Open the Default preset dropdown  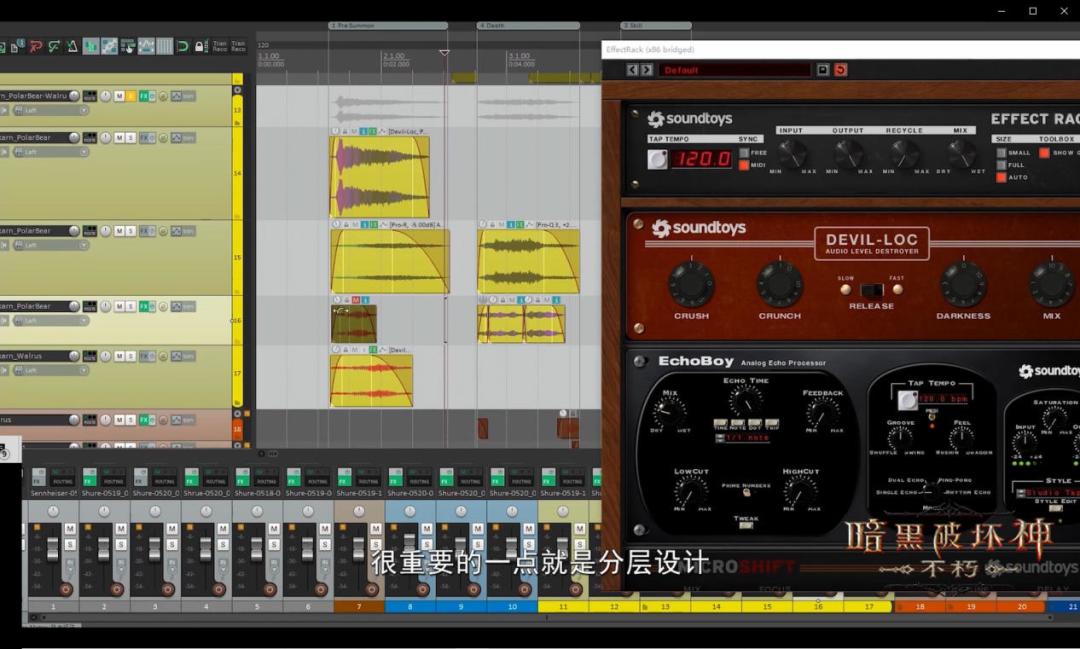734,70
